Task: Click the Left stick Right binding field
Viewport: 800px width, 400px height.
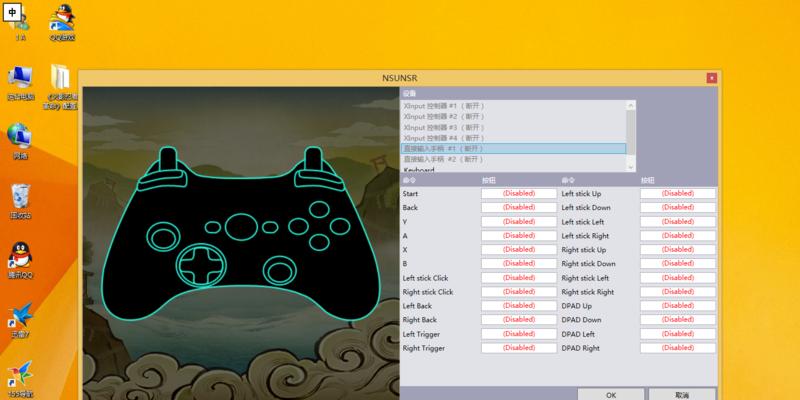Action: (x=678, y=236)
